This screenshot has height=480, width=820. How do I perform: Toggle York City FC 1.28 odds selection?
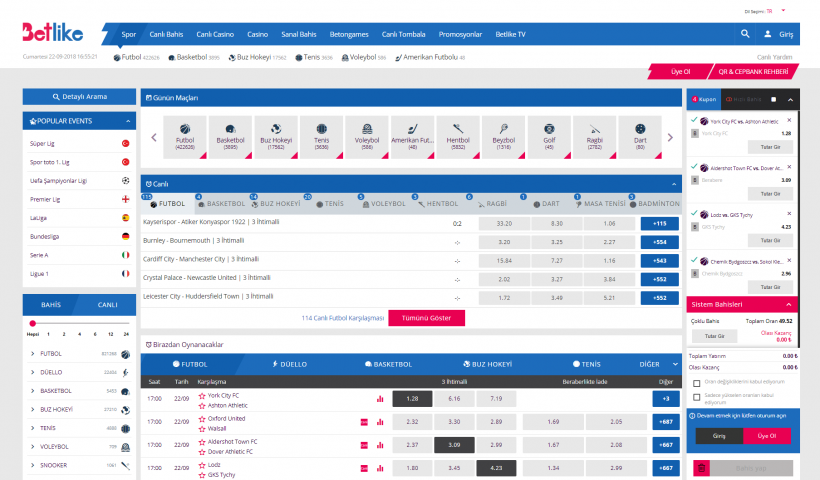(412, 399)
